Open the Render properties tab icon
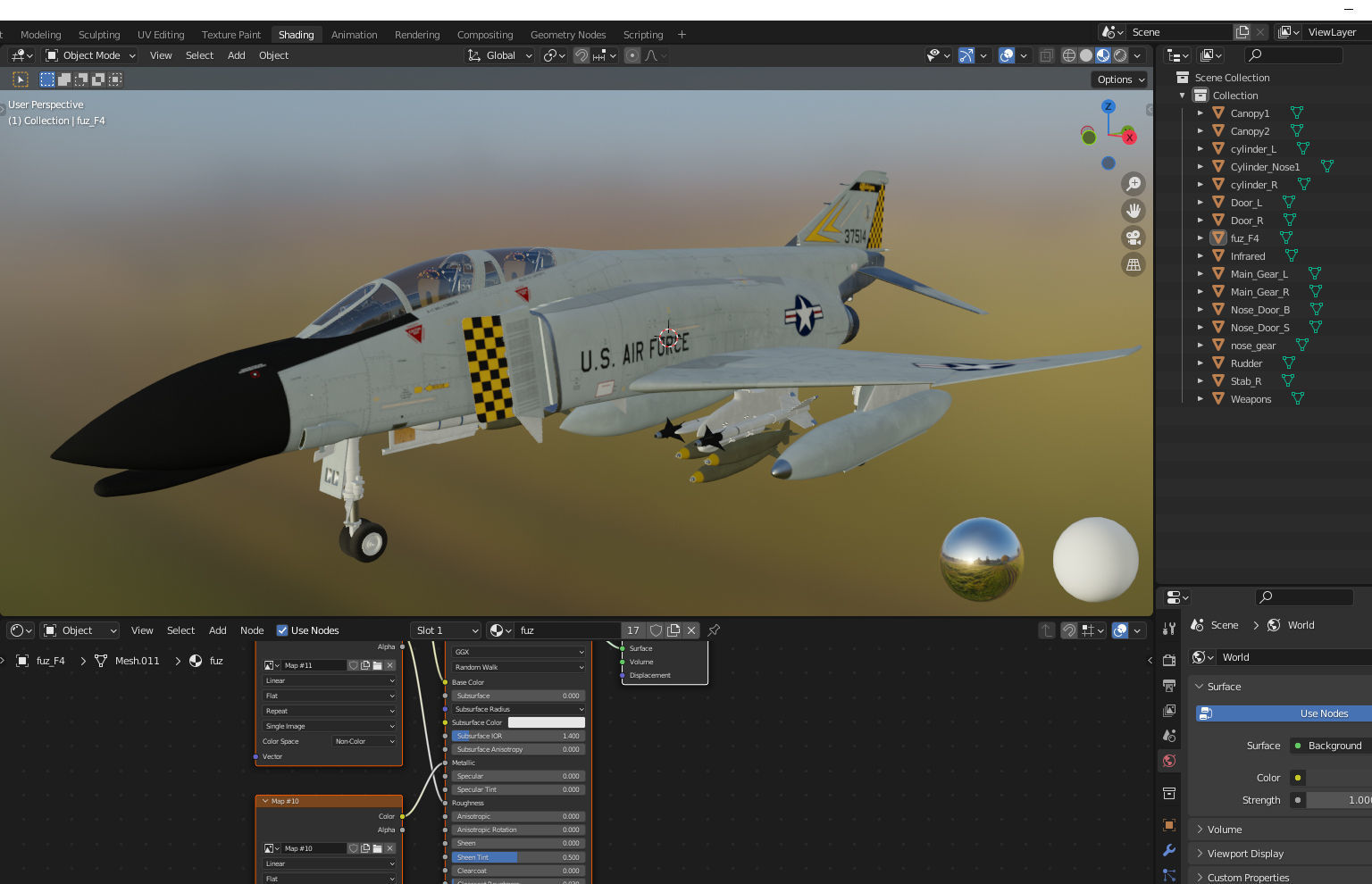 tap(1169, 661)
